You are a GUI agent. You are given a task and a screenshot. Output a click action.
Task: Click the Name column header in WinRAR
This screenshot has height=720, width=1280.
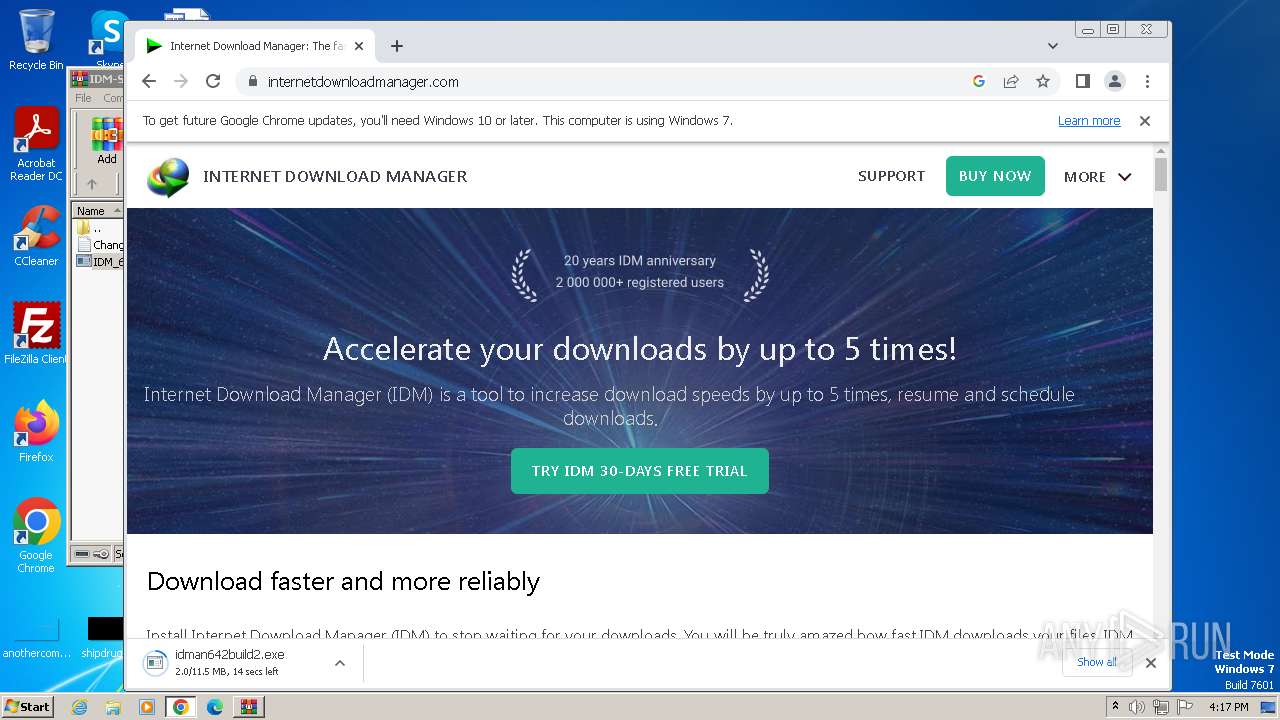tap(98, 211)
